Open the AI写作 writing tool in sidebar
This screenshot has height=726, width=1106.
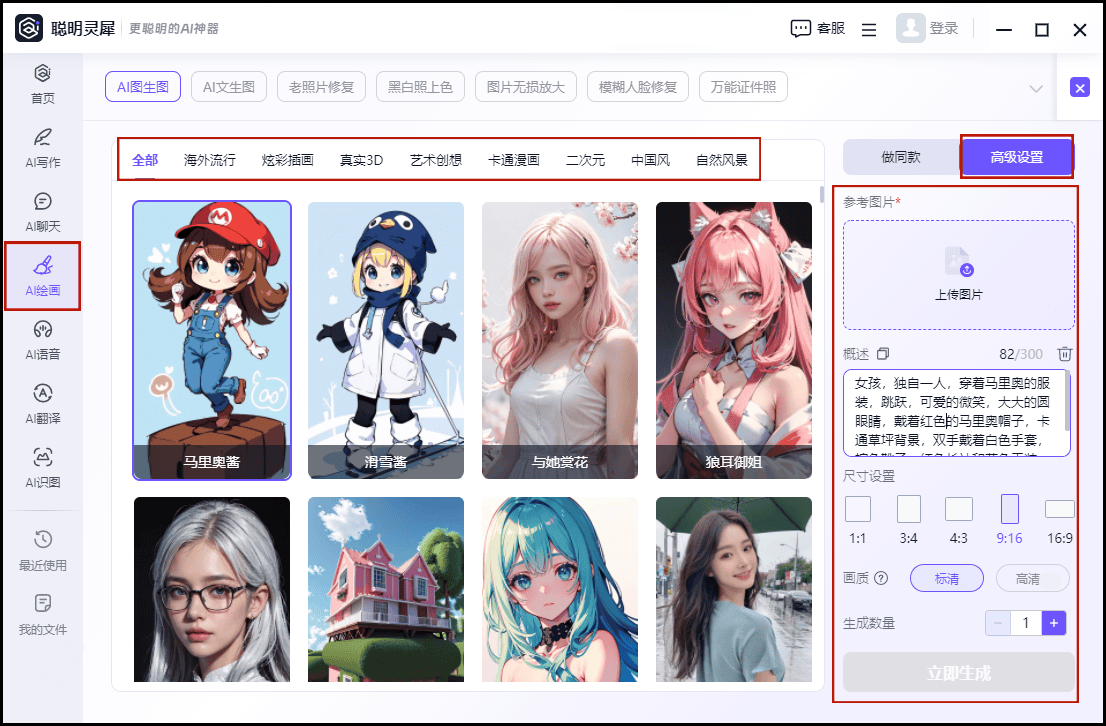pyautogui.click(x=43, y=147)
